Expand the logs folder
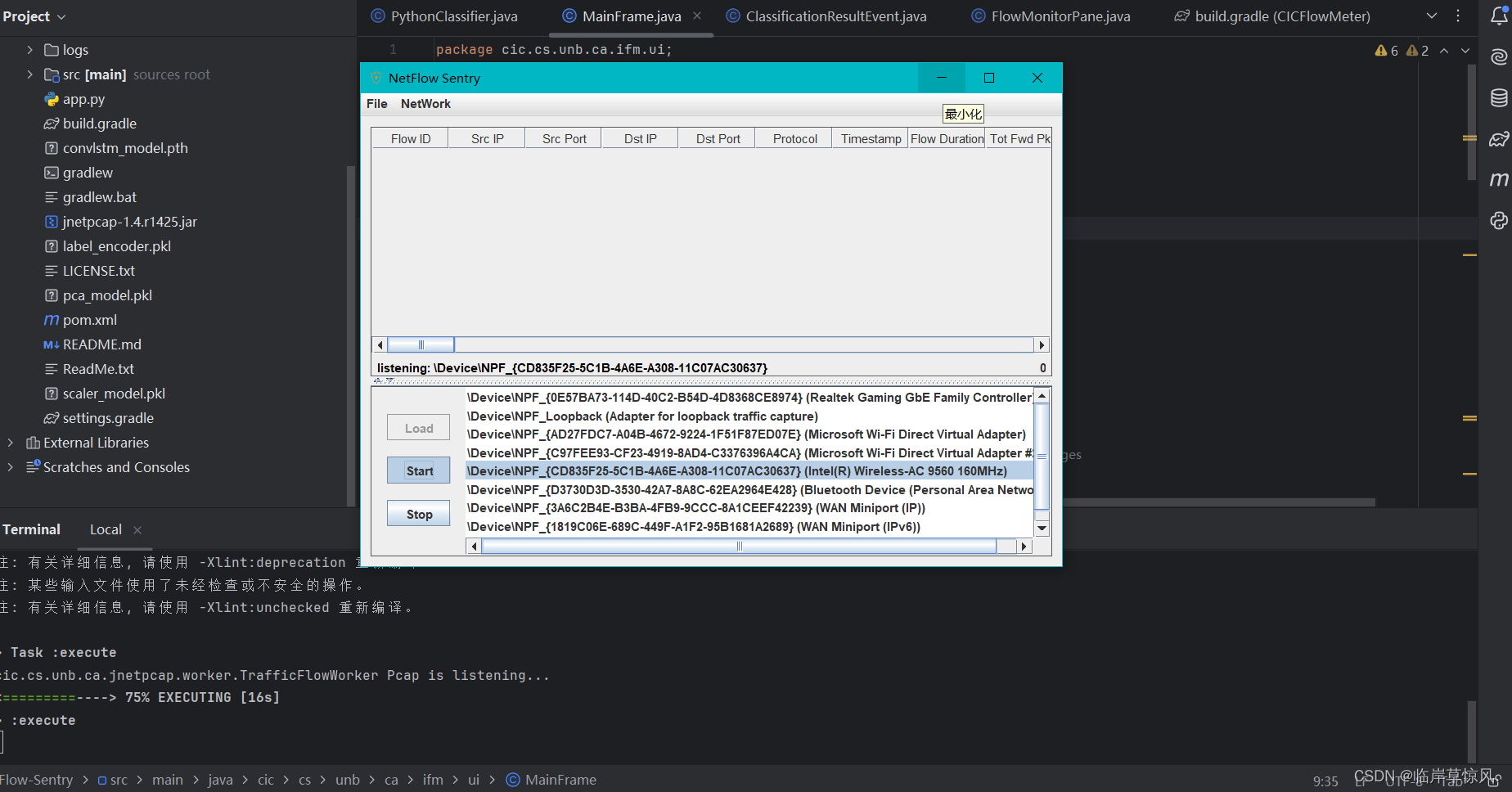Image resolution: width=1512 pixels, height=792 pixels. point(30,50)
